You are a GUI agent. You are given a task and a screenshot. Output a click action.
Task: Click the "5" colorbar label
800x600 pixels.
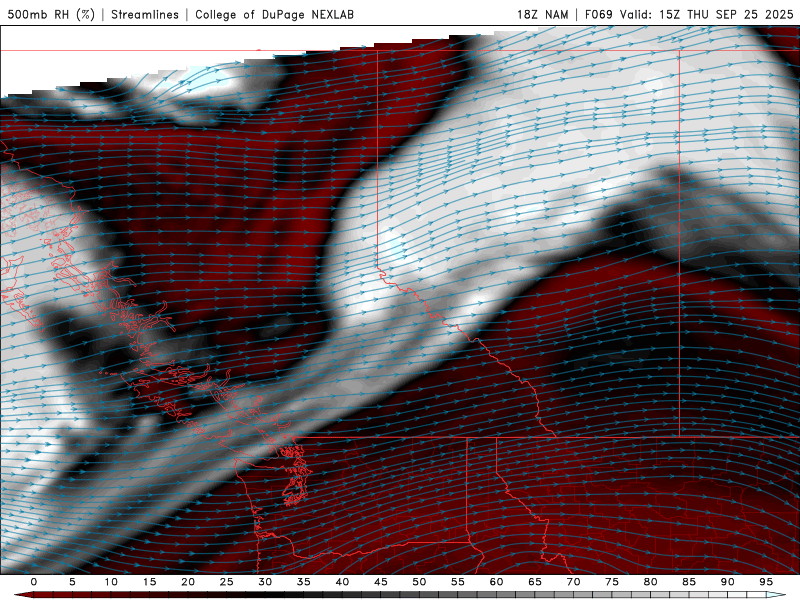click(x=72, y=582)
